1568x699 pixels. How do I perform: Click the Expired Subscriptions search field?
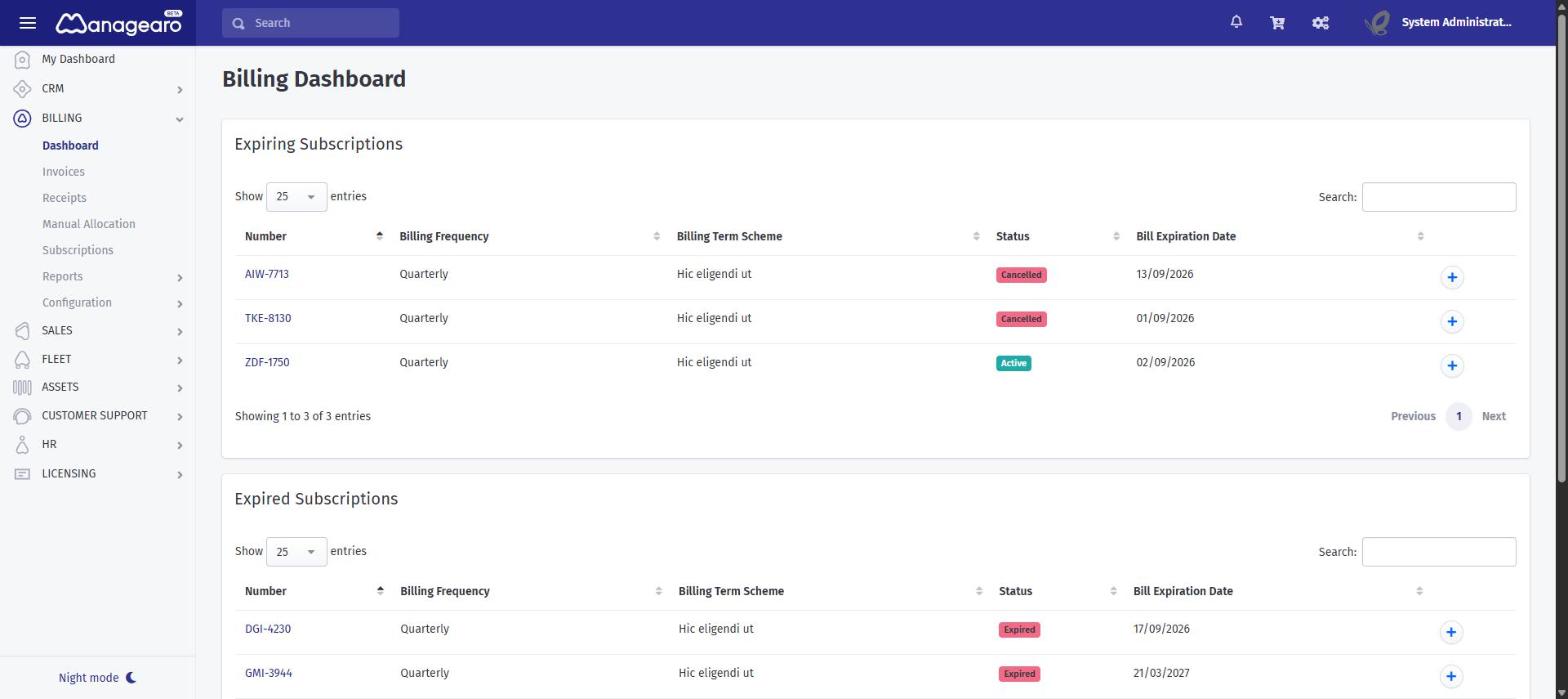(1438, 552)
